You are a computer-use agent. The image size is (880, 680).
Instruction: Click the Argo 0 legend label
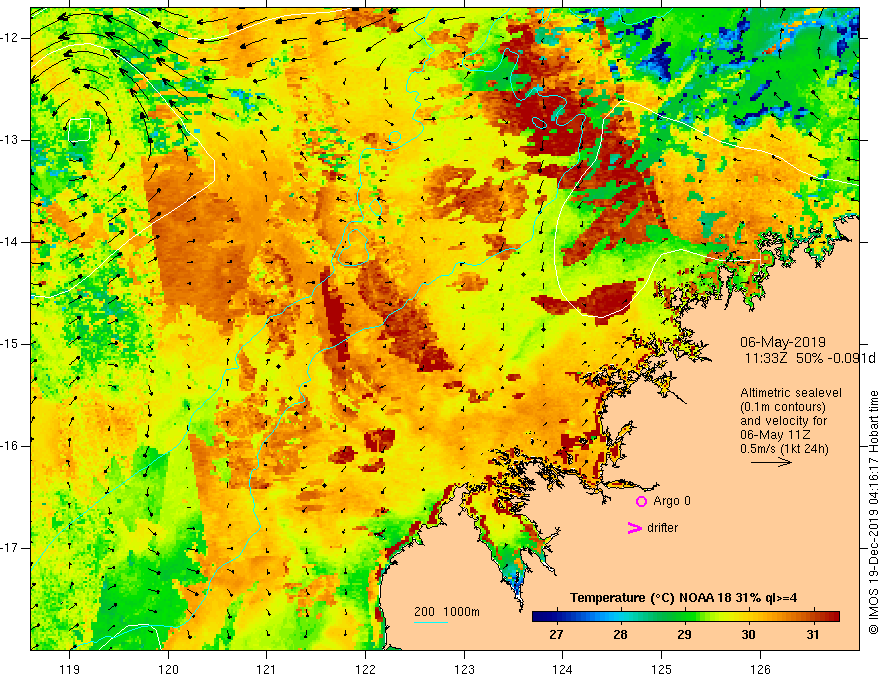[x=672, y=501]
